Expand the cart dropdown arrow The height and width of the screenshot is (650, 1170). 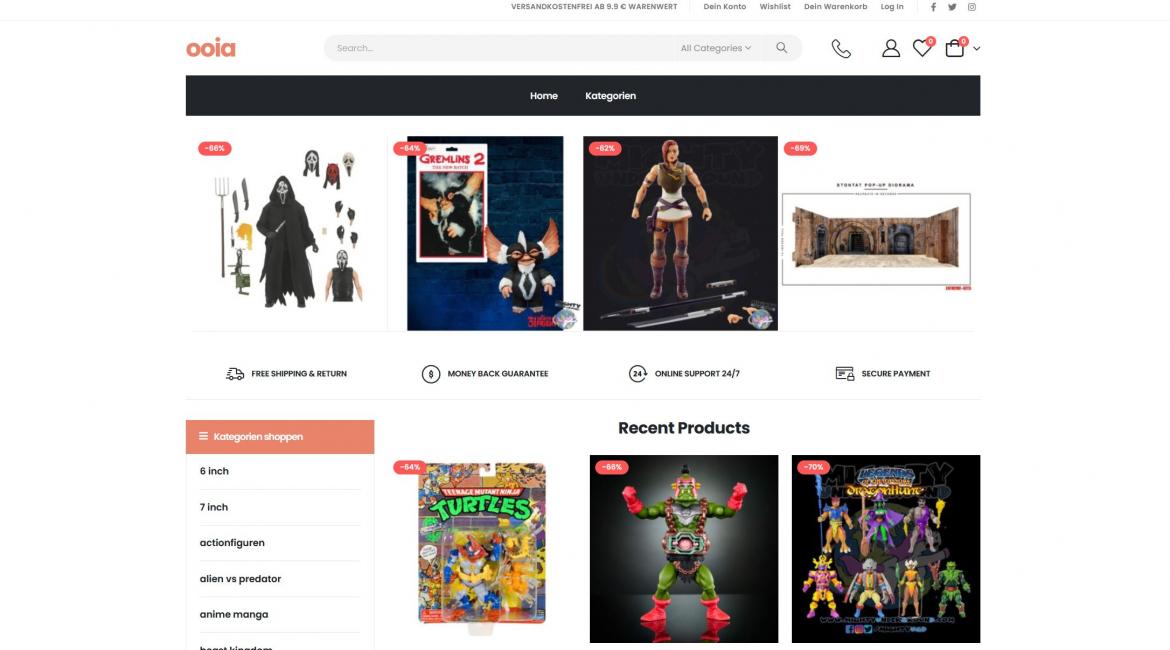[976, 49]
